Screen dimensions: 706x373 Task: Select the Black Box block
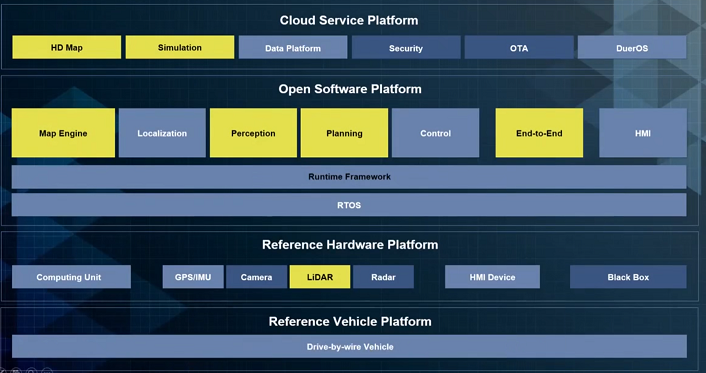click(628, 277)
